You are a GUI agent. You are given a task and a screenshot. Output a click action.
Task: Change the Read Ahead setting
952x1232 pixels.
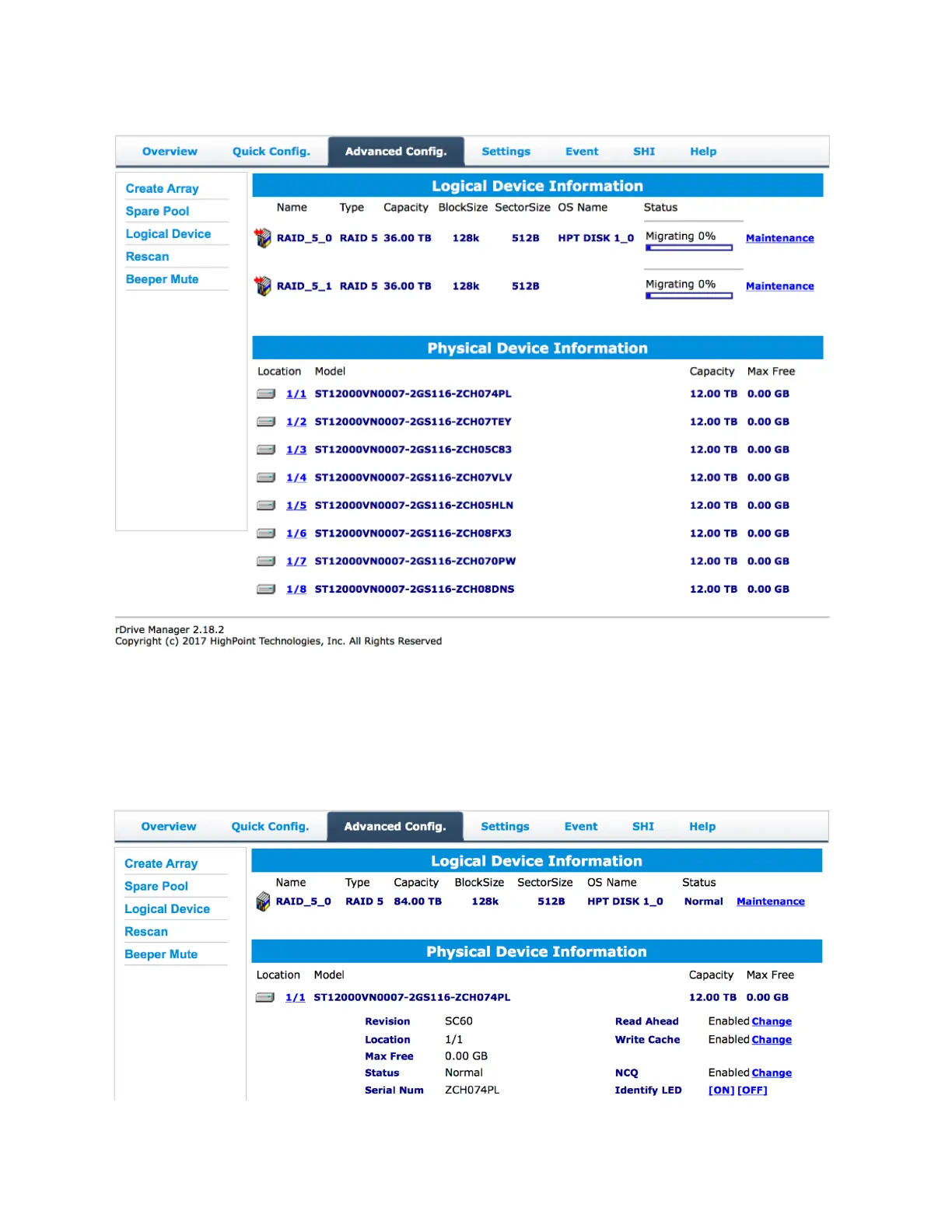tap(772, 1021)
